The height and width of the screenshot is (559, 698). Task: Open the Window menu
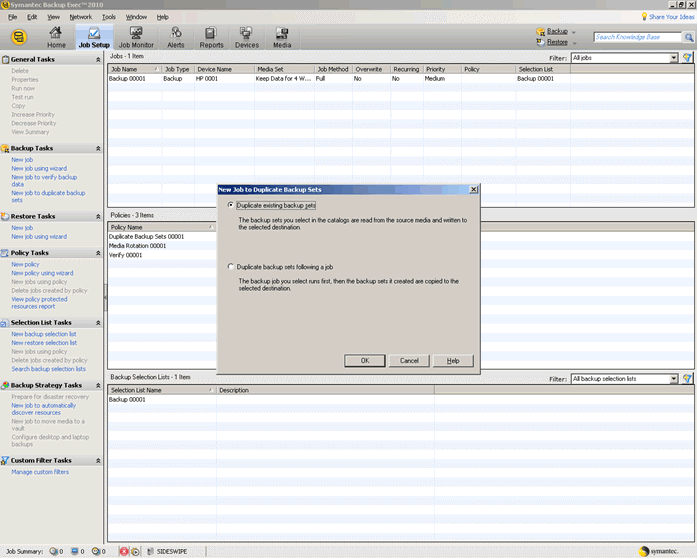(x=136, y=17)
